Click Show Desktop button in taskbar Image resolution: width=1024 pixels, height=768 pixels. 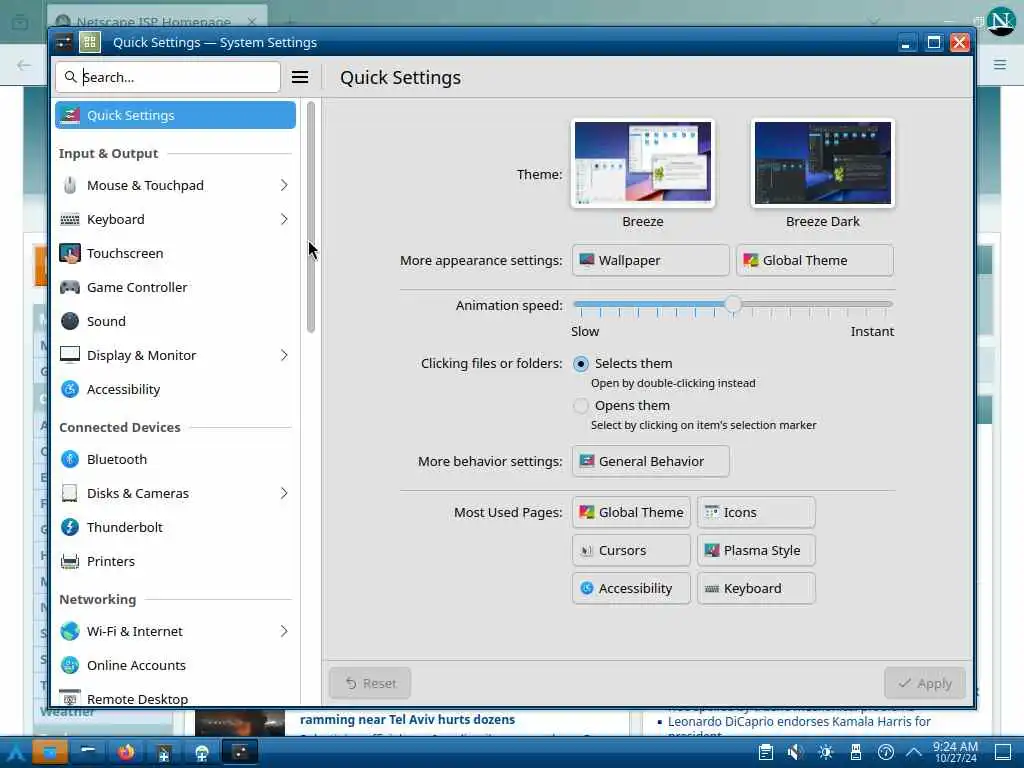tap(1003, 752)
